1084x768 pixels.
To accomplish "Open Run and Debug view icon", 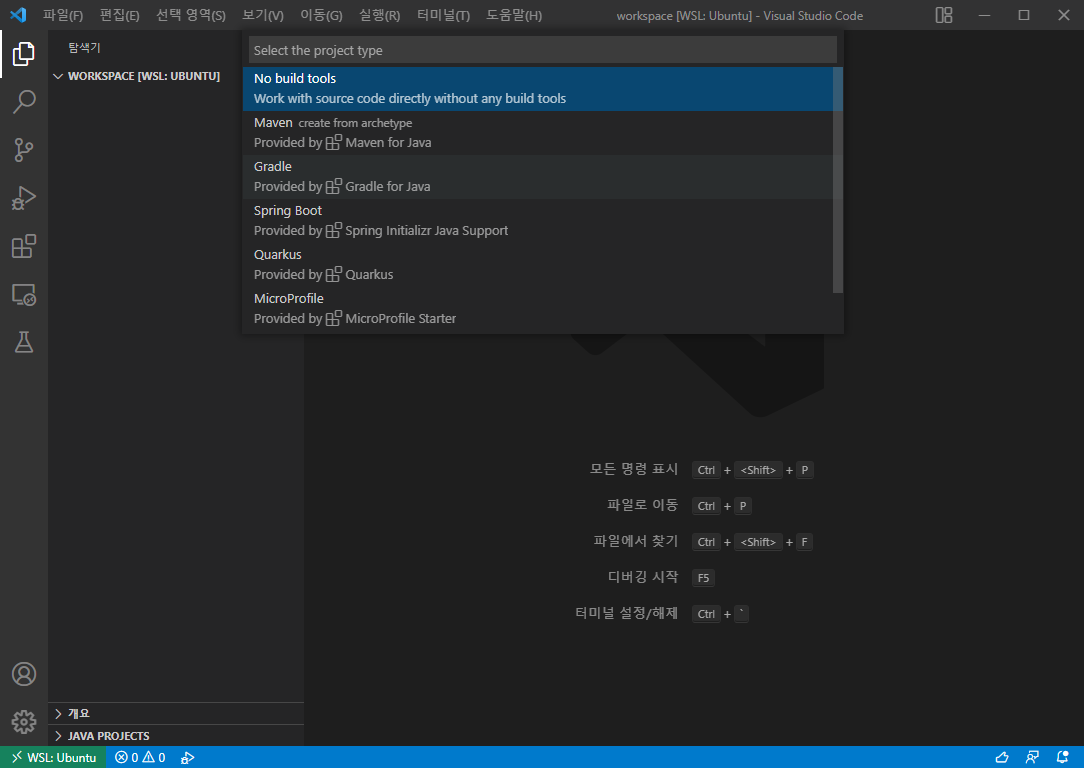I will click(x=24, y=198).
